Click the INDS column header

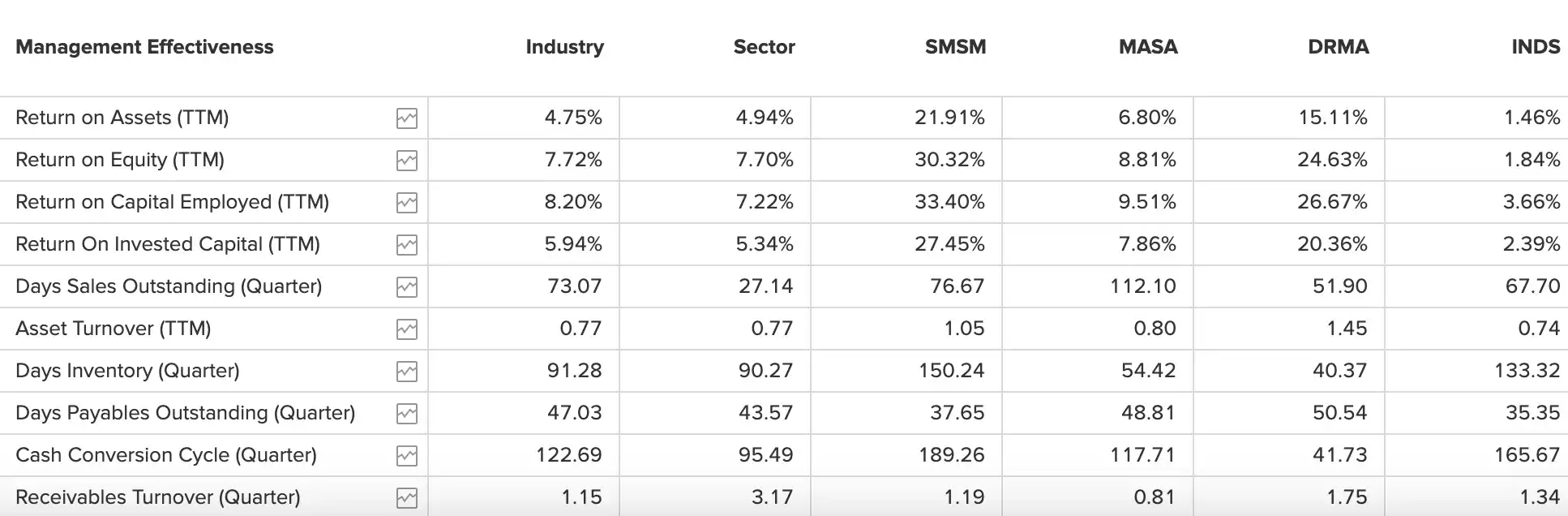[1535, 47]
